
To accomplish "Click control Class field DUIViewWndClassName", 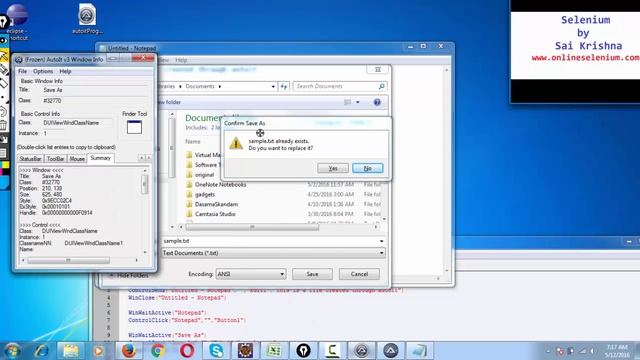I will [77, 123].
